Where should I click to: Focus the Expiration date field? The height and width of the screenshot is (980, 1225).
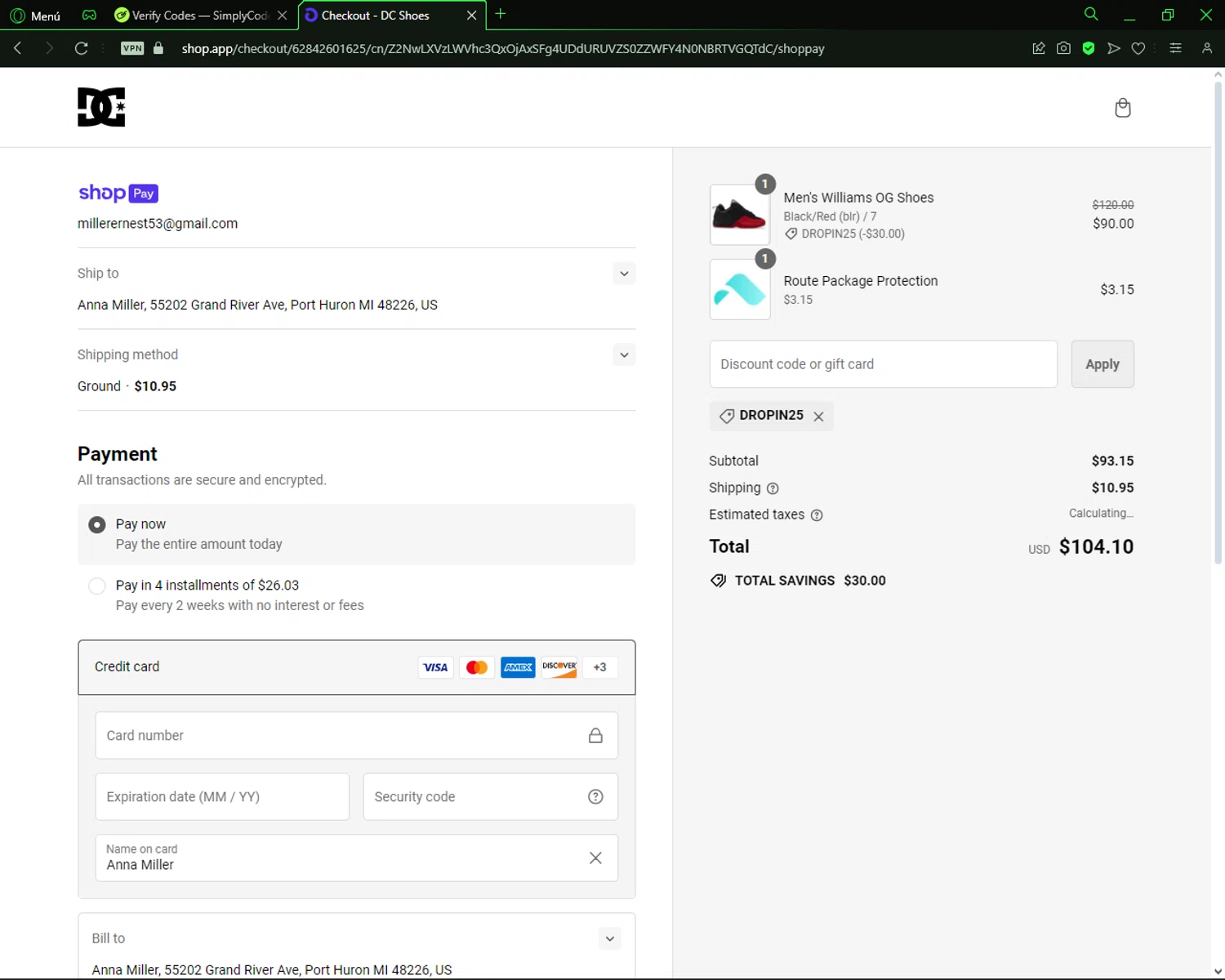(222, 797)
